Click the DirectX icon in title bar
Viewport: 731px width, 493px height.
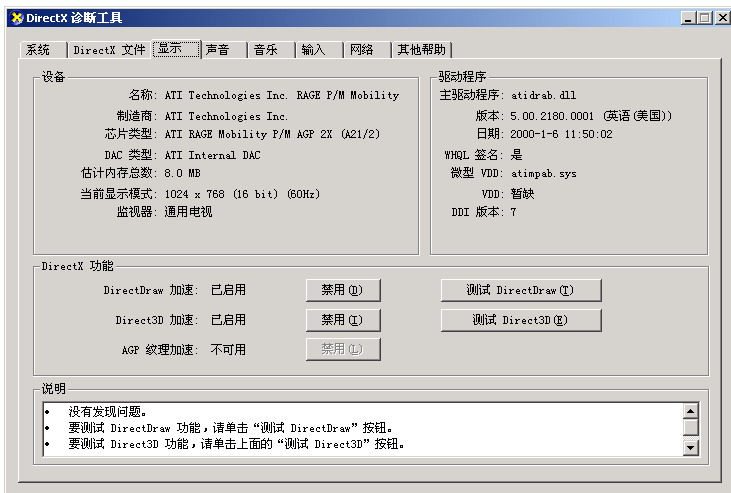click(x=17, y=18)
